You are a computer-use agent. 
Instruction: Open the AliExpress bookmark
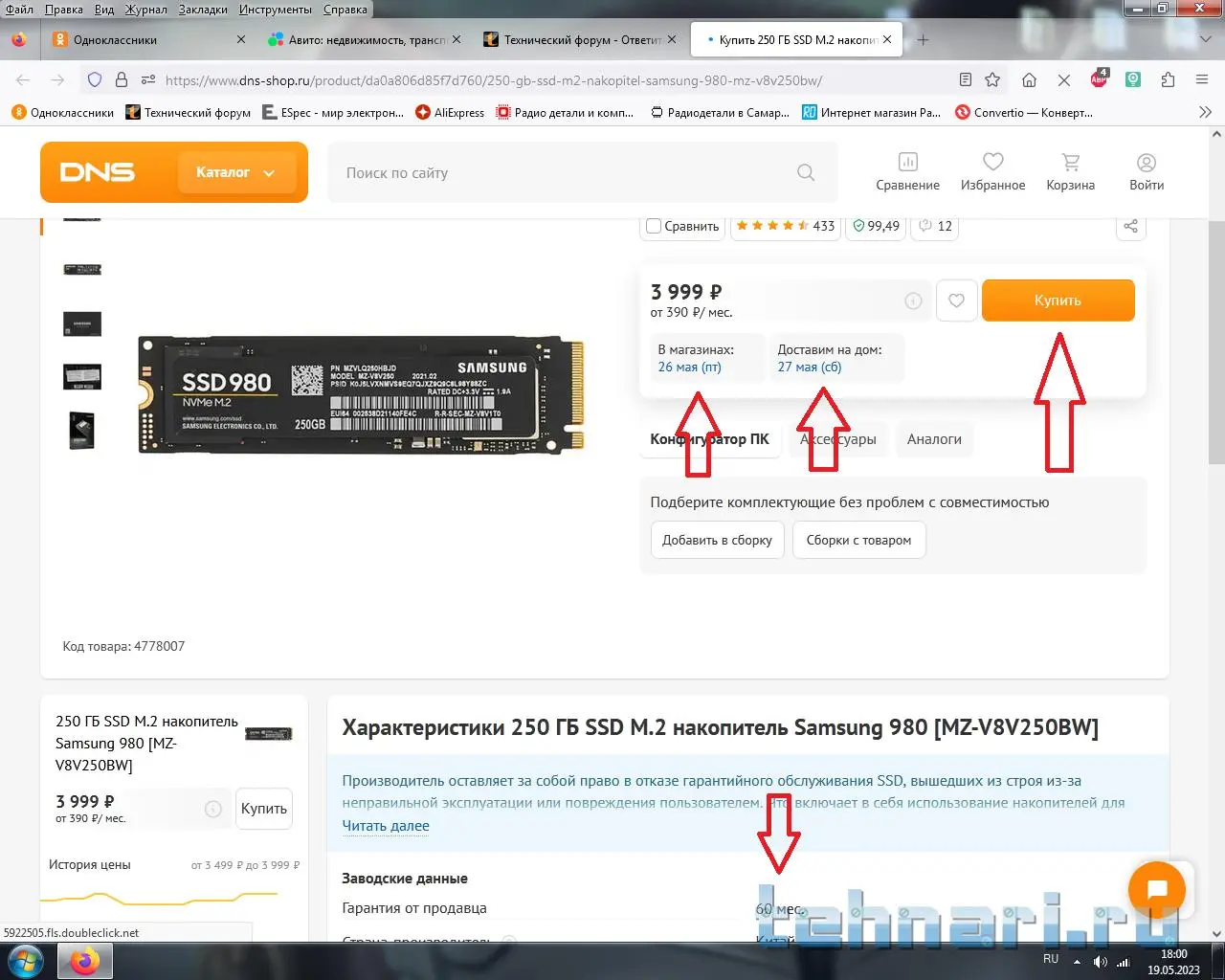450,113
